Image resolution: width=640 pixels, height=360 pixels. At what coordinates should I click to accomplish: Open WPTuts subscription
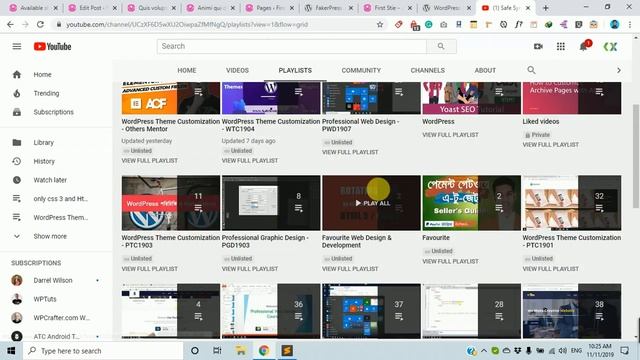45,299
